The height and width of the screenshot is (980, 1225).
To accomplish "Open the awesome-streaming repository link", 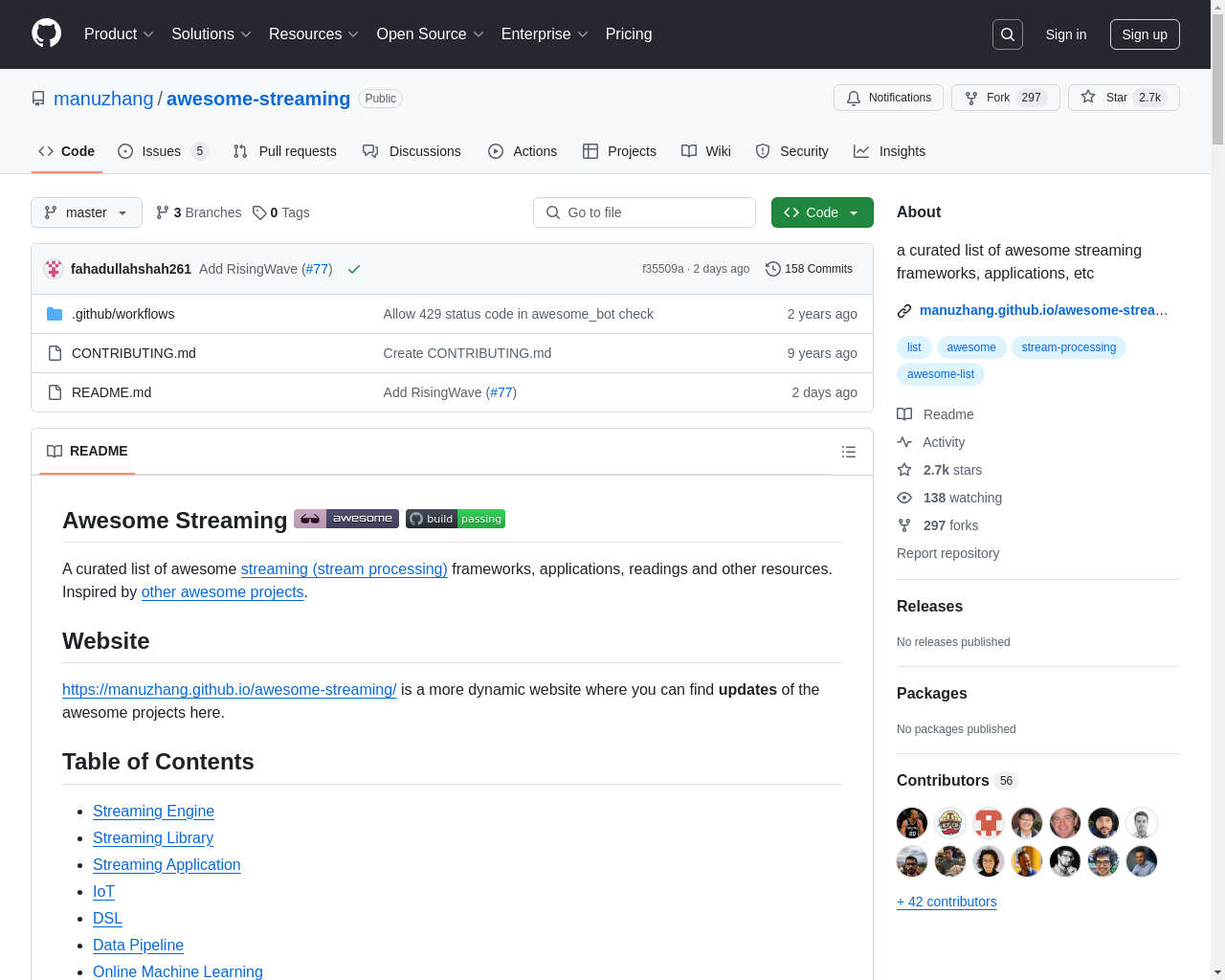I will [x=258, y=99].
